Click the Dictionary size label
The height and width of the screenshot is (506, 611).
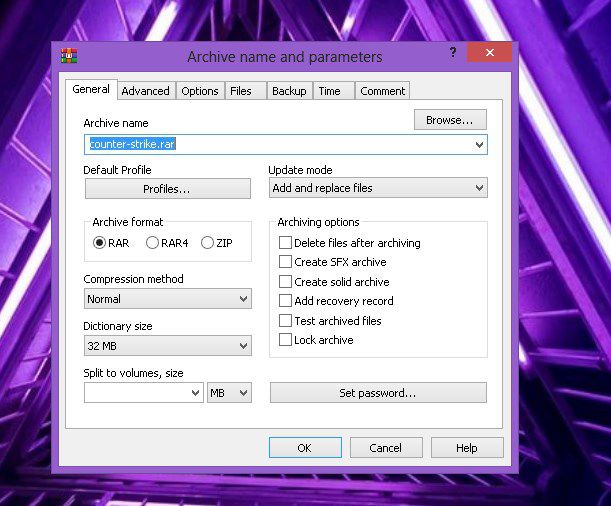pyautogui.click(x=118, y=326)
